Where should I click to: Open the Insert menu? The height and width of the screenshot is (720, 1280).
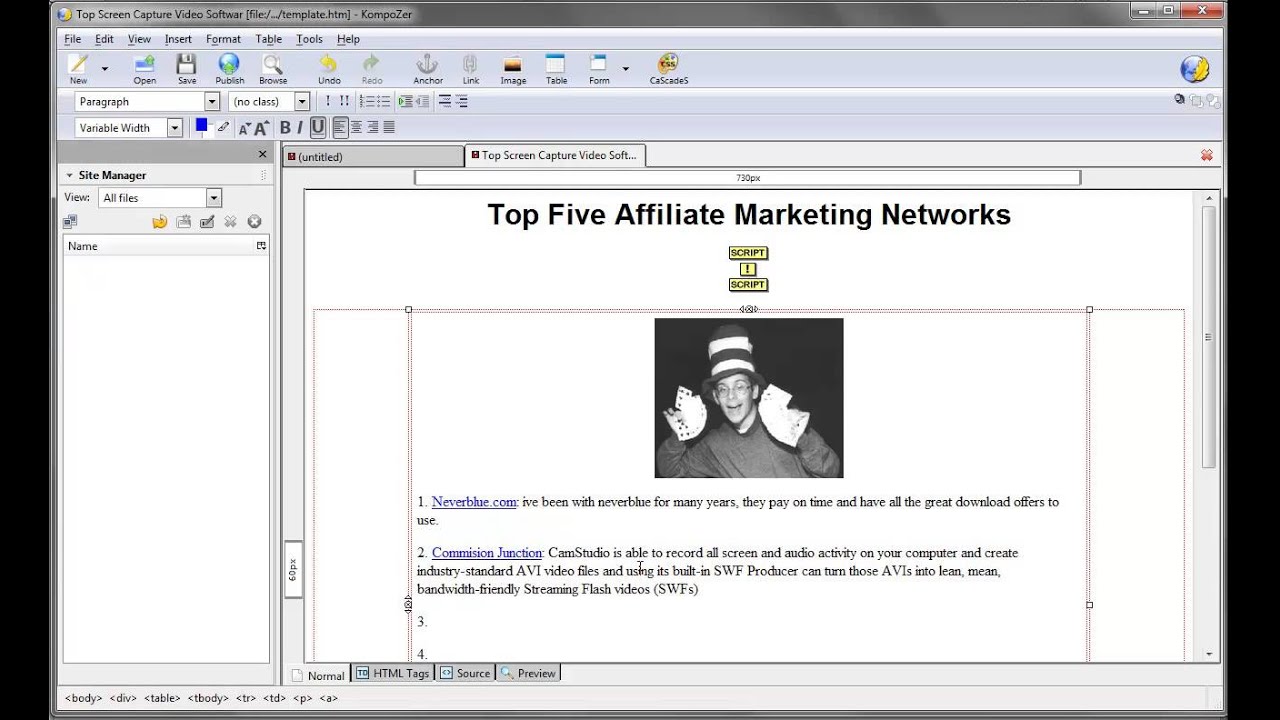coord(178,39)
